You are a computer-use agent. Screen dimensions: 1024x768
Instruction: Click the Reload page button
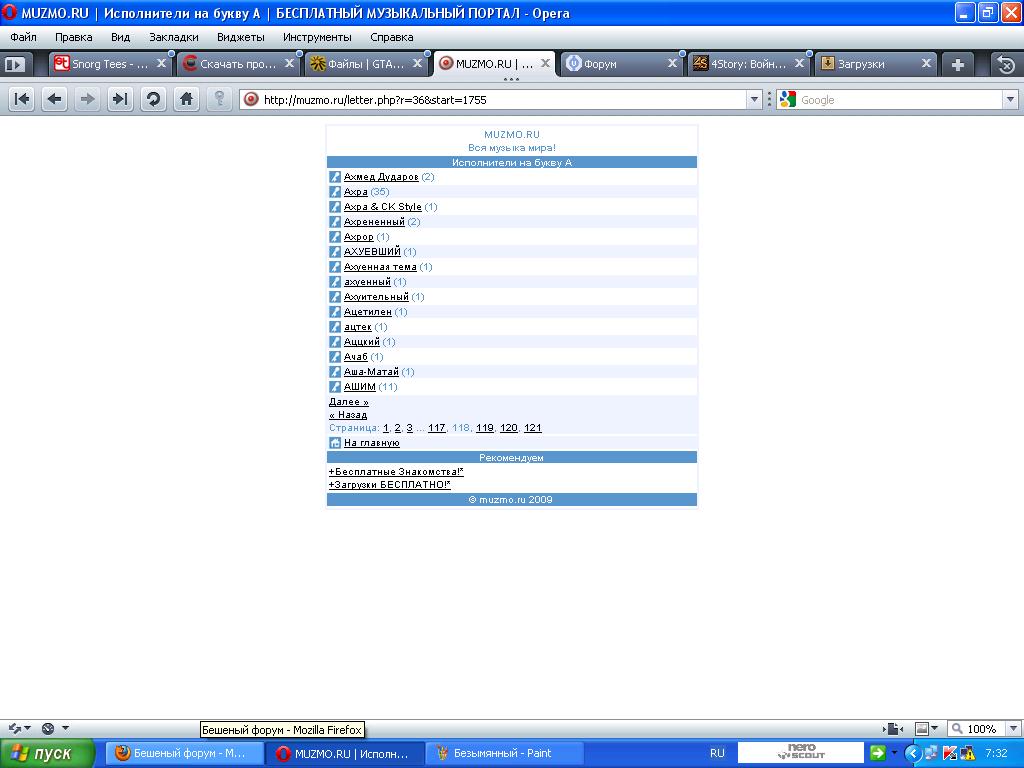[153, 99]
